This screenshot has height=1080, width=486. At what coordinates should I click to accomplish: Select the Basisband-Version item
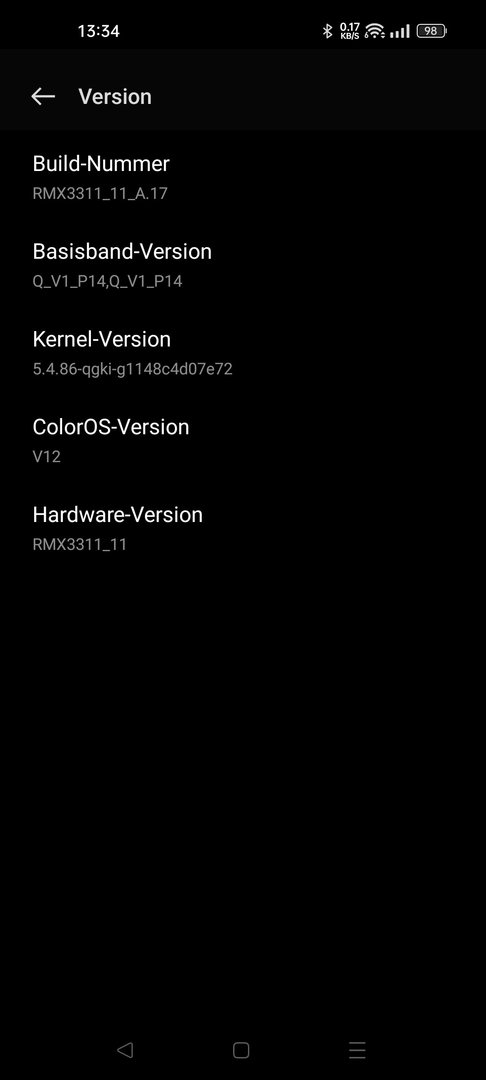pos(243,265)
